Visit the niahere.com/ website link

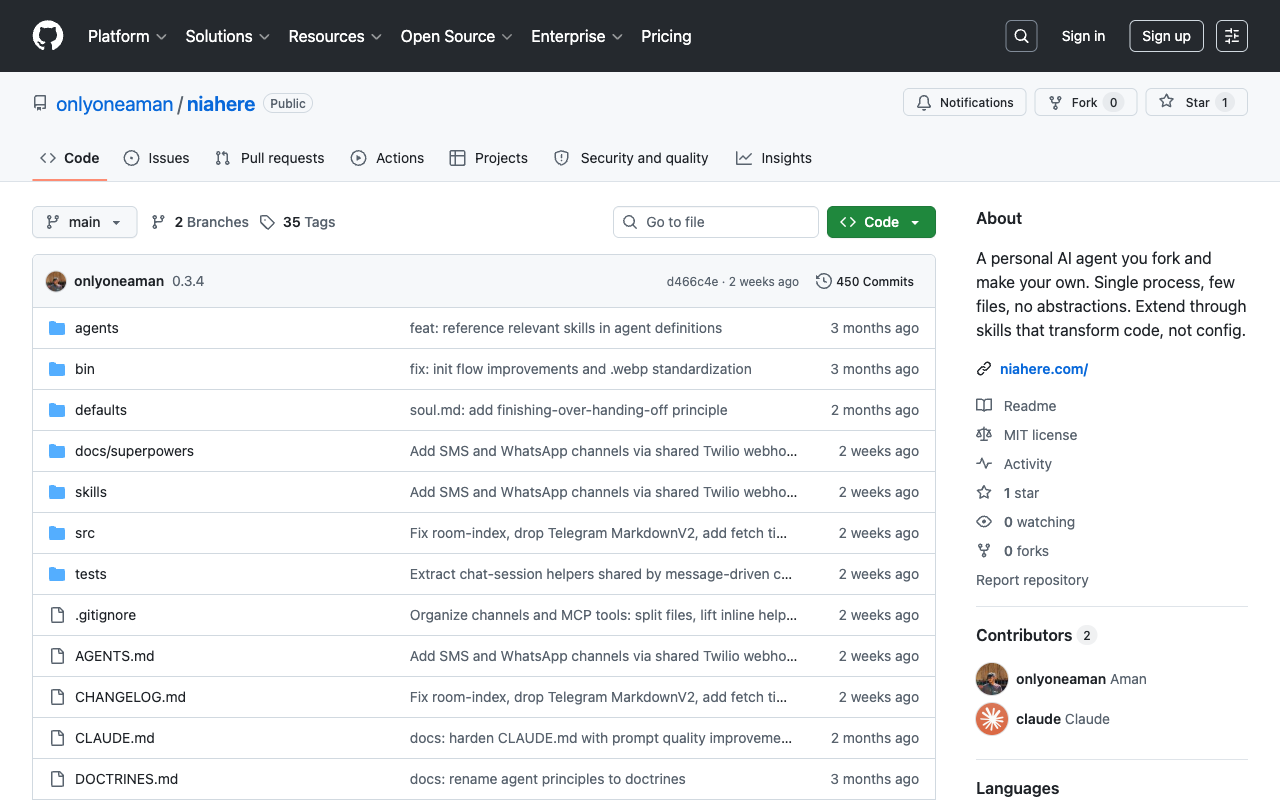click(x=1044, y=369)
